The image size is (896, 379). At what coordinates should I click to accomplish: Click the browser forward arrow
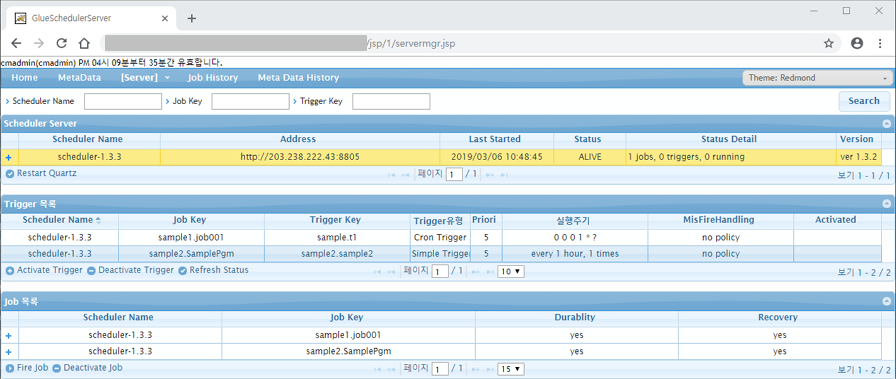pos(39,43)
